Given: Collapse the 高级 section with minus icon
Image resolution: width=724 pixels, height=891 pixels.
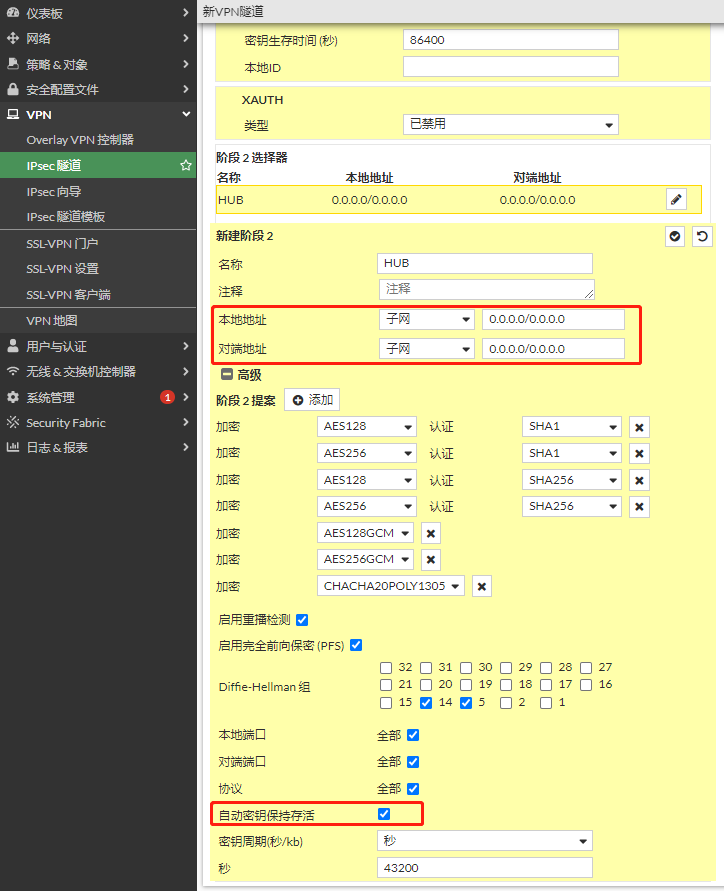Looking at the screenshot, I should (x=227, y=374).
